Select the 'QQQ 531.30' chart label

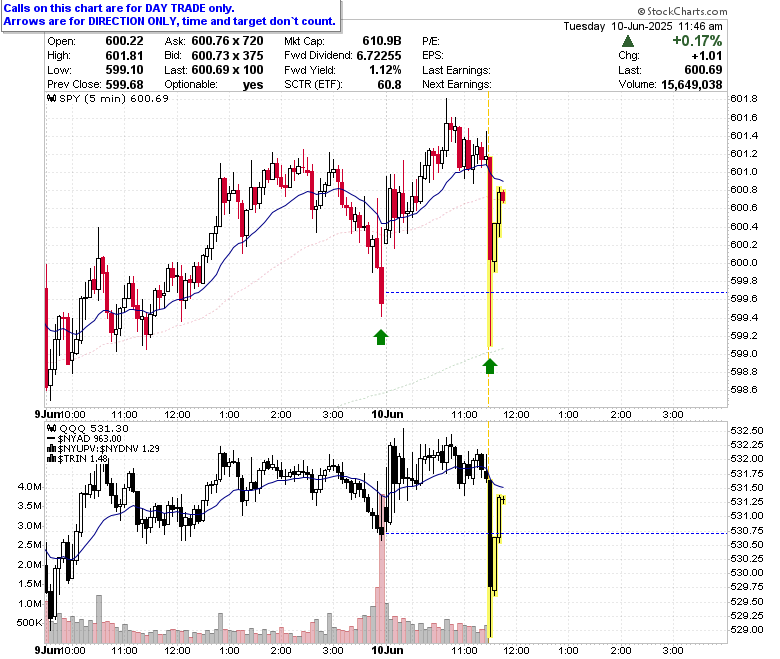[94, 428]
